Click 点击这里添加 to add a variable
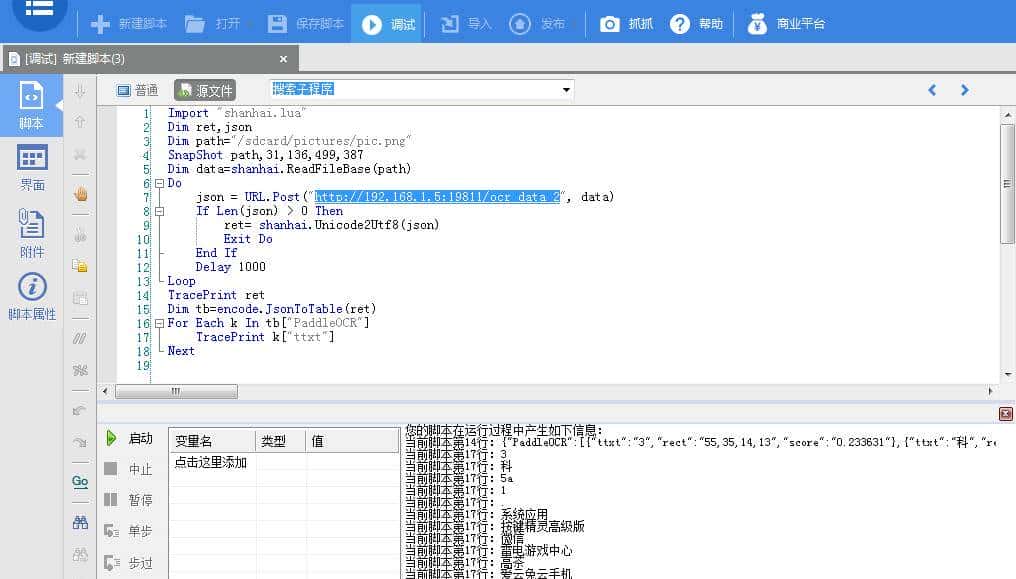The image size is (1016, 579). [211, 463]
